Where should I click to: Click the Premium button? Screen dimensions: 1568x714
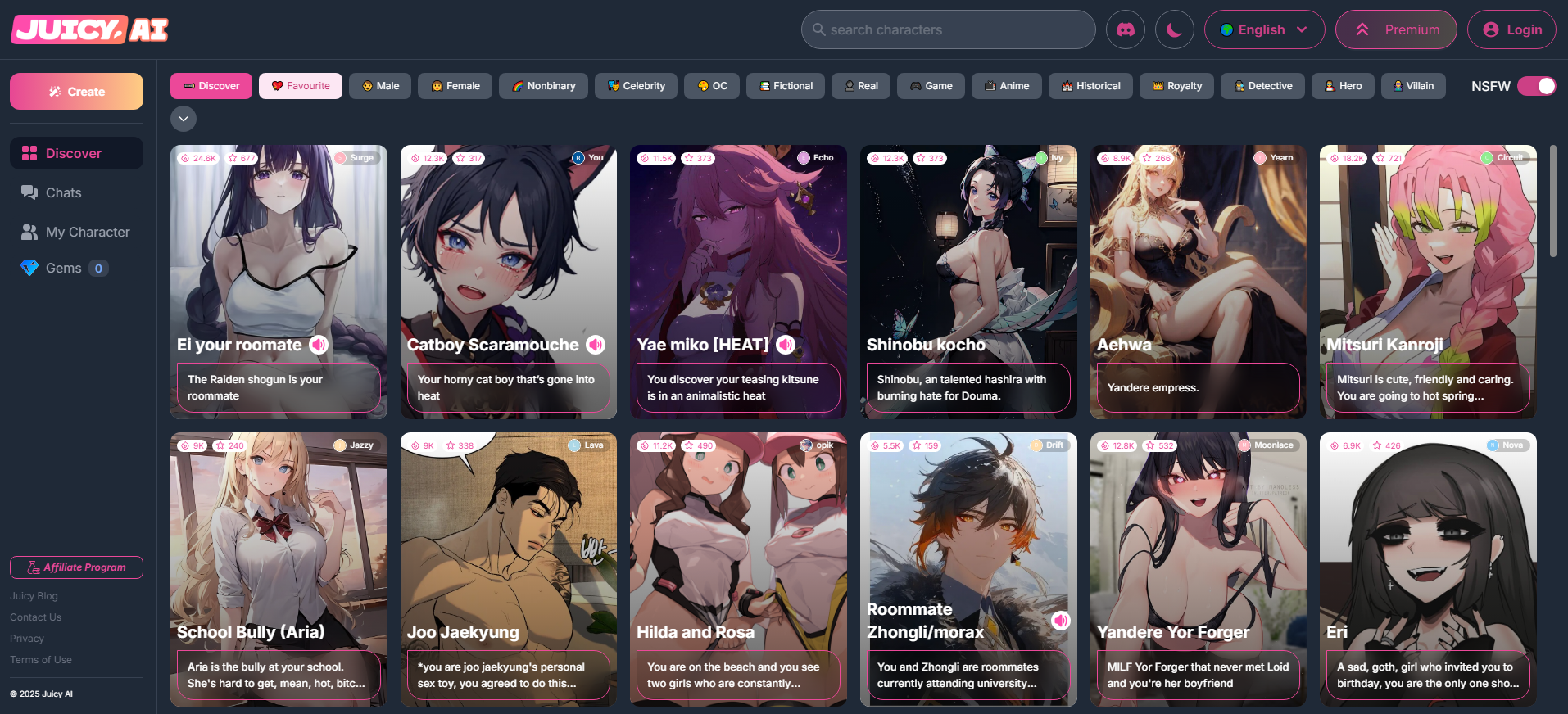[1396, 29]
